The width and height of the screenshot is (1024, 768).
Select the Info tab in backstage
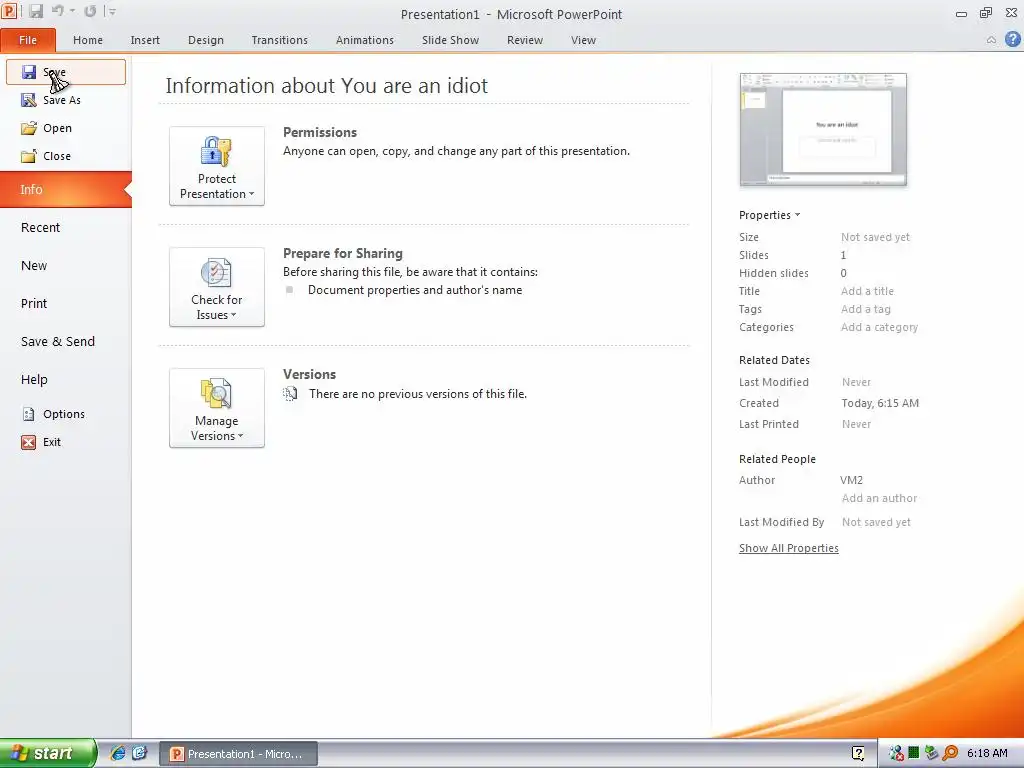point(66,189)
